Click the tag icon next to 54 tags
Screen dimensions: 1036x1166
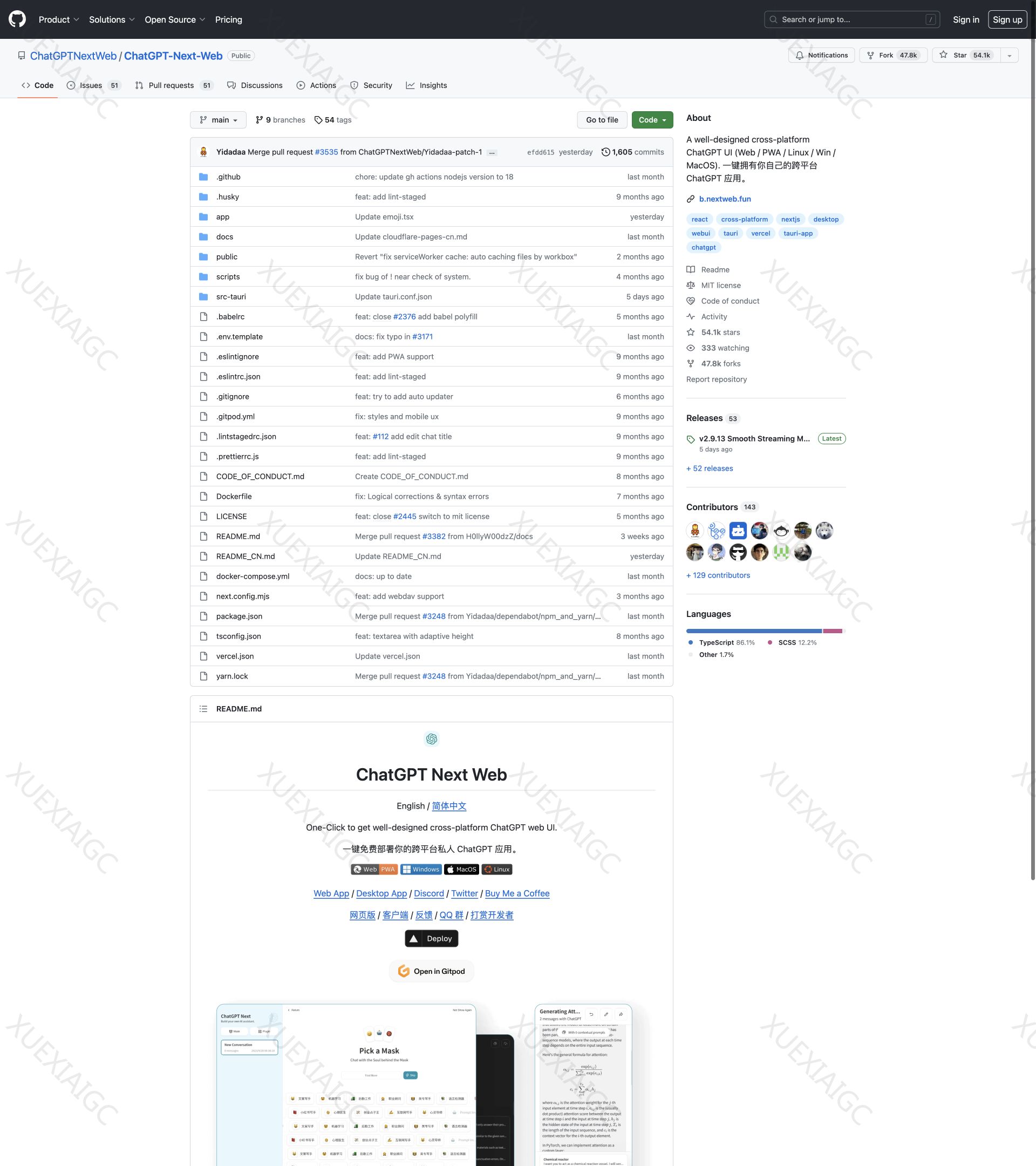(x=318, y=120)
